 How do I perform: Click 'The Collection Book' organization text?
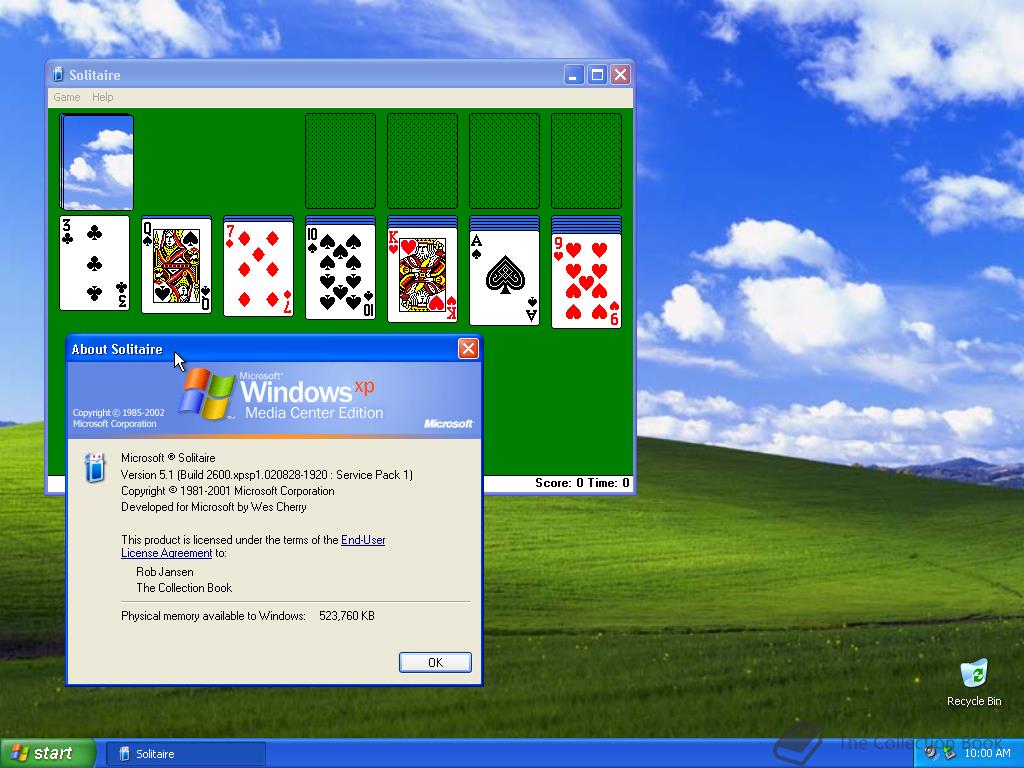pos(184,588)
